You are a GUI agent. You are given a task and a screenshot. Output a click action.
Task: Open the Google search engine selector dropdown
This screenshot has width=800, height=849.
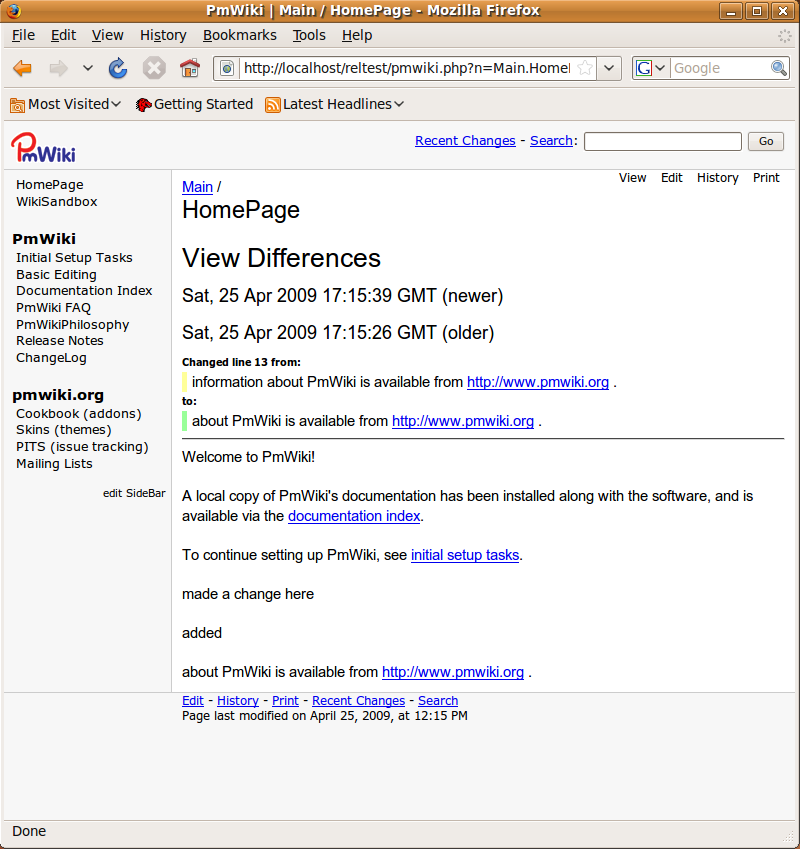coord(651,68)
